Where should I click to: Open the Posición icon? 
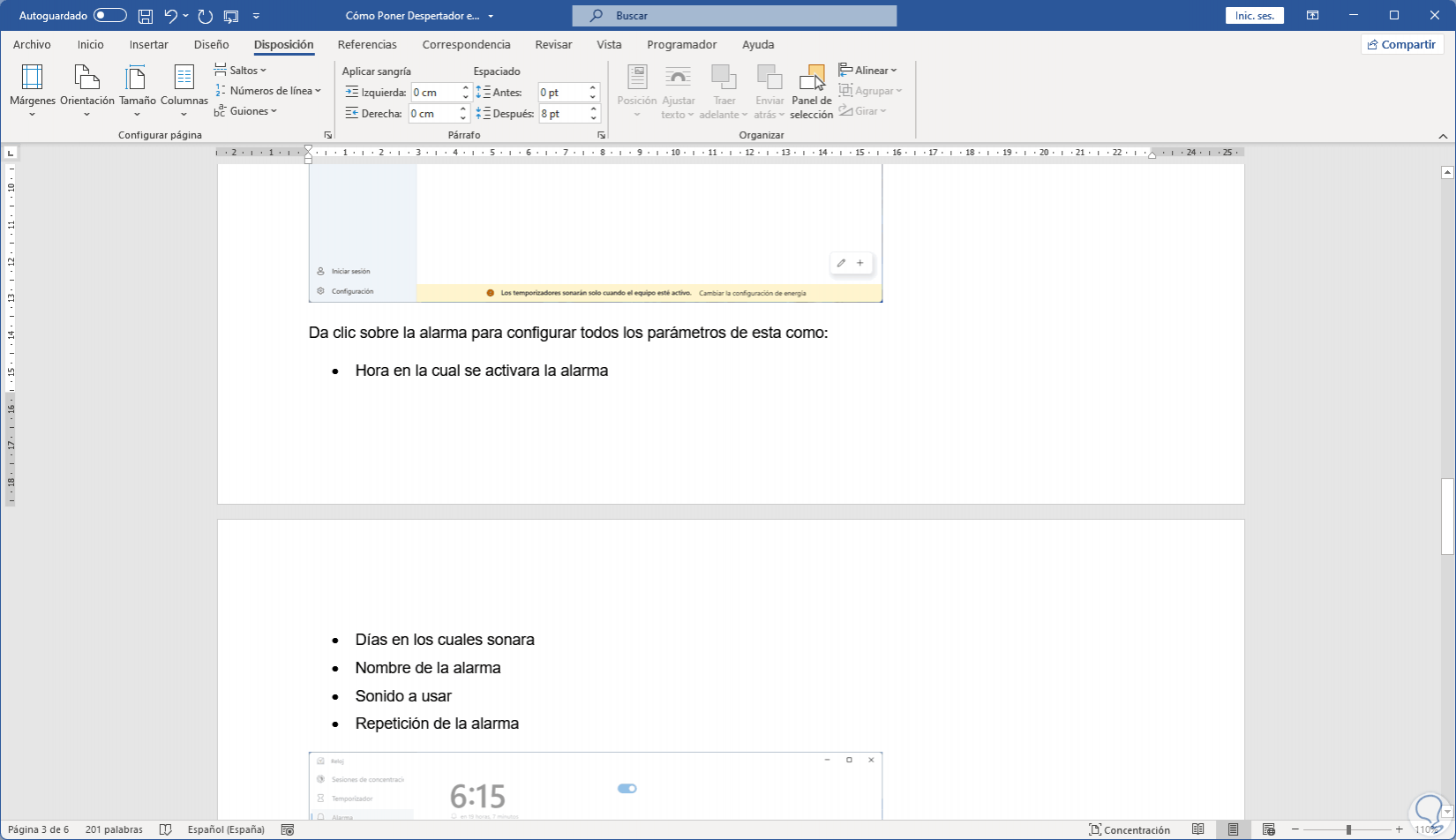coord(637,90)
